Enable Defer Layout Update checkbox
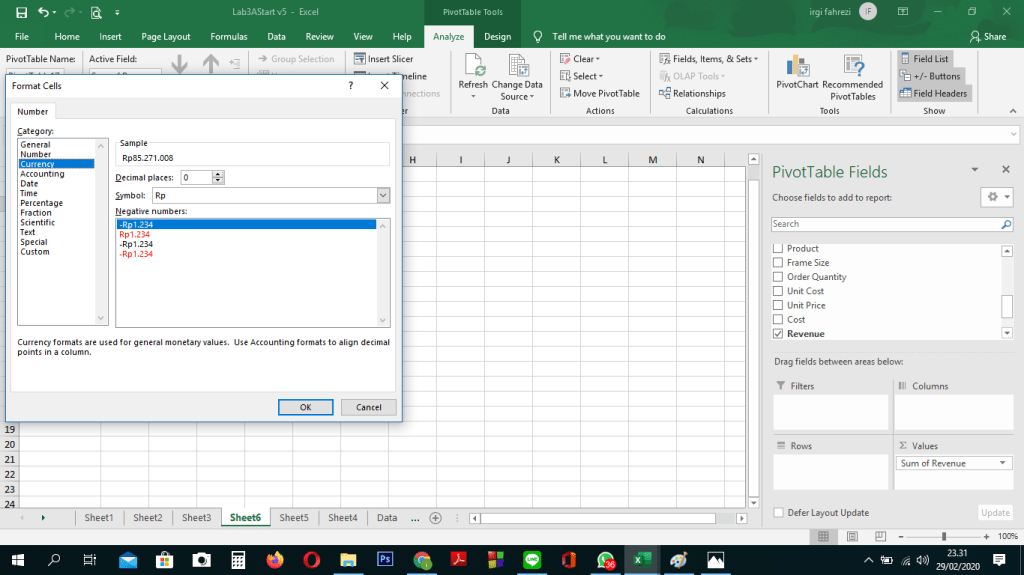The height and width of the screenshot is (575, 1024). (779, 513)
